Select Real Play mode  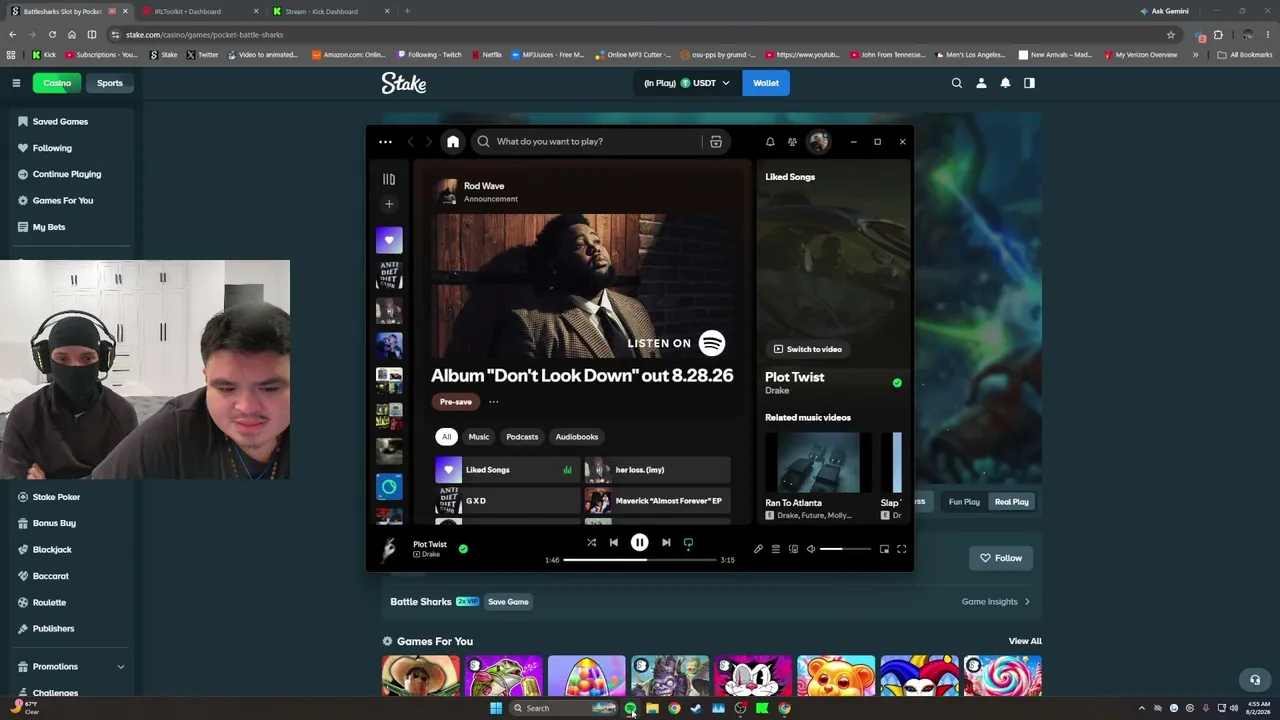[x=1011, y=502]
